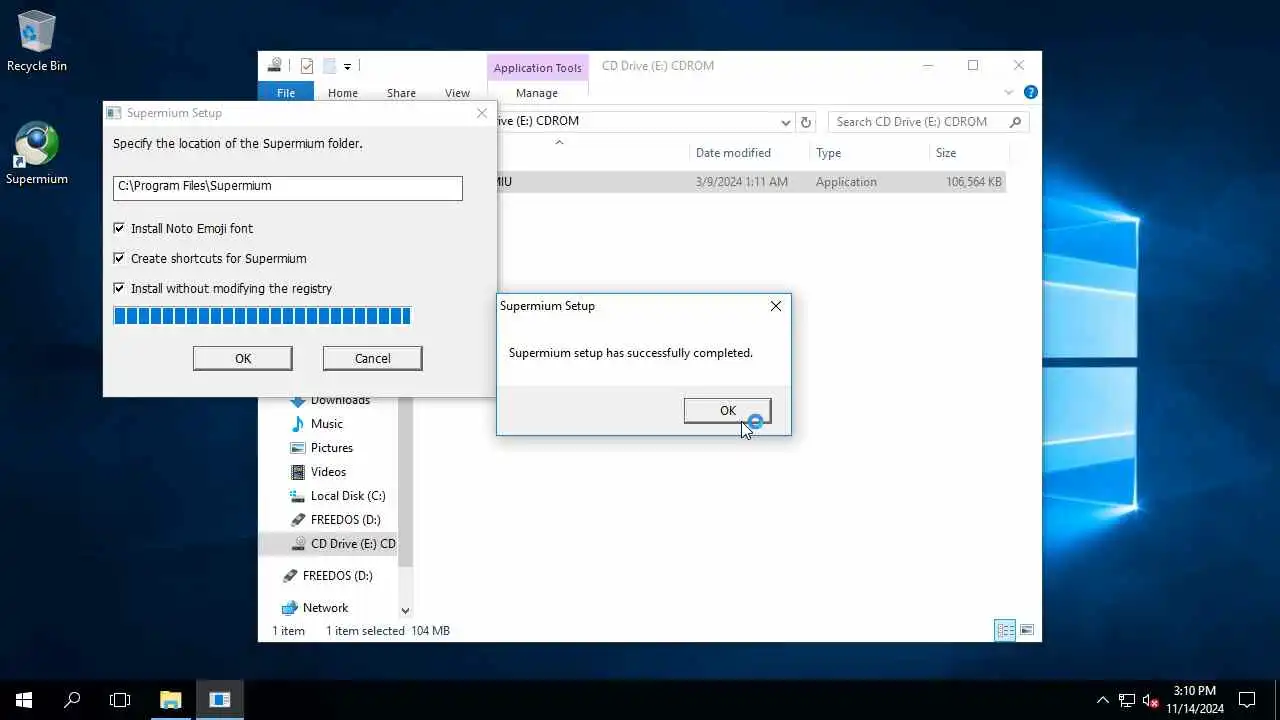Select Videos in navigation pane
This screenshot has height=720, width=1280.
(x=328, y=472)
